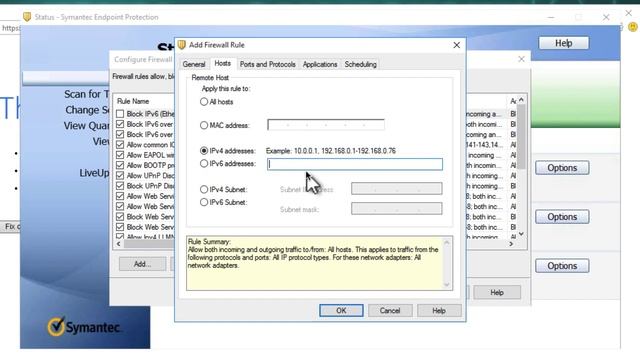
Task: Select the IPv4 addresses radio option
Action: 204,151
